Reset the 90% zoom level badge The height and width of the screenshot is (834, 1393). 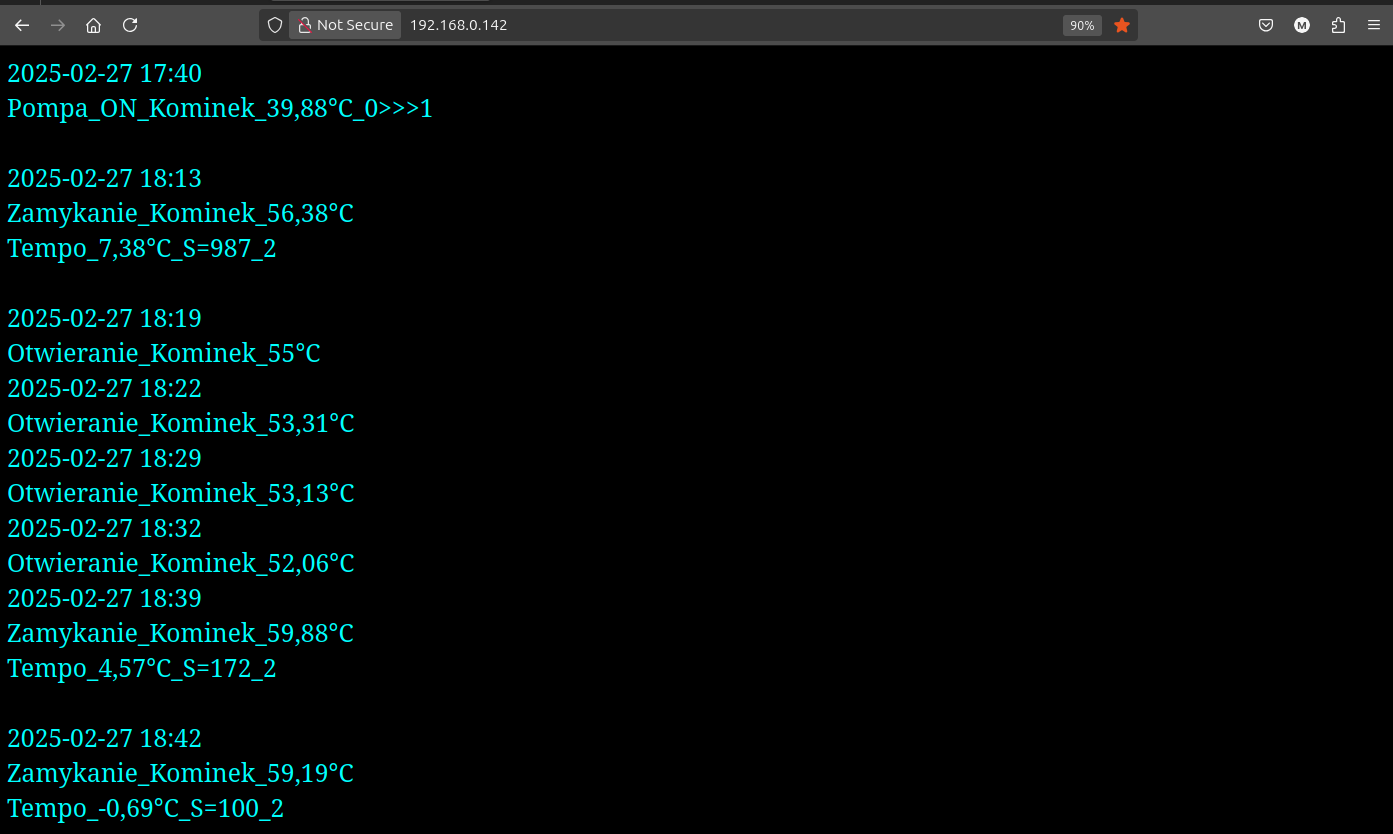pyautogui.click(x=1082, y=25)
